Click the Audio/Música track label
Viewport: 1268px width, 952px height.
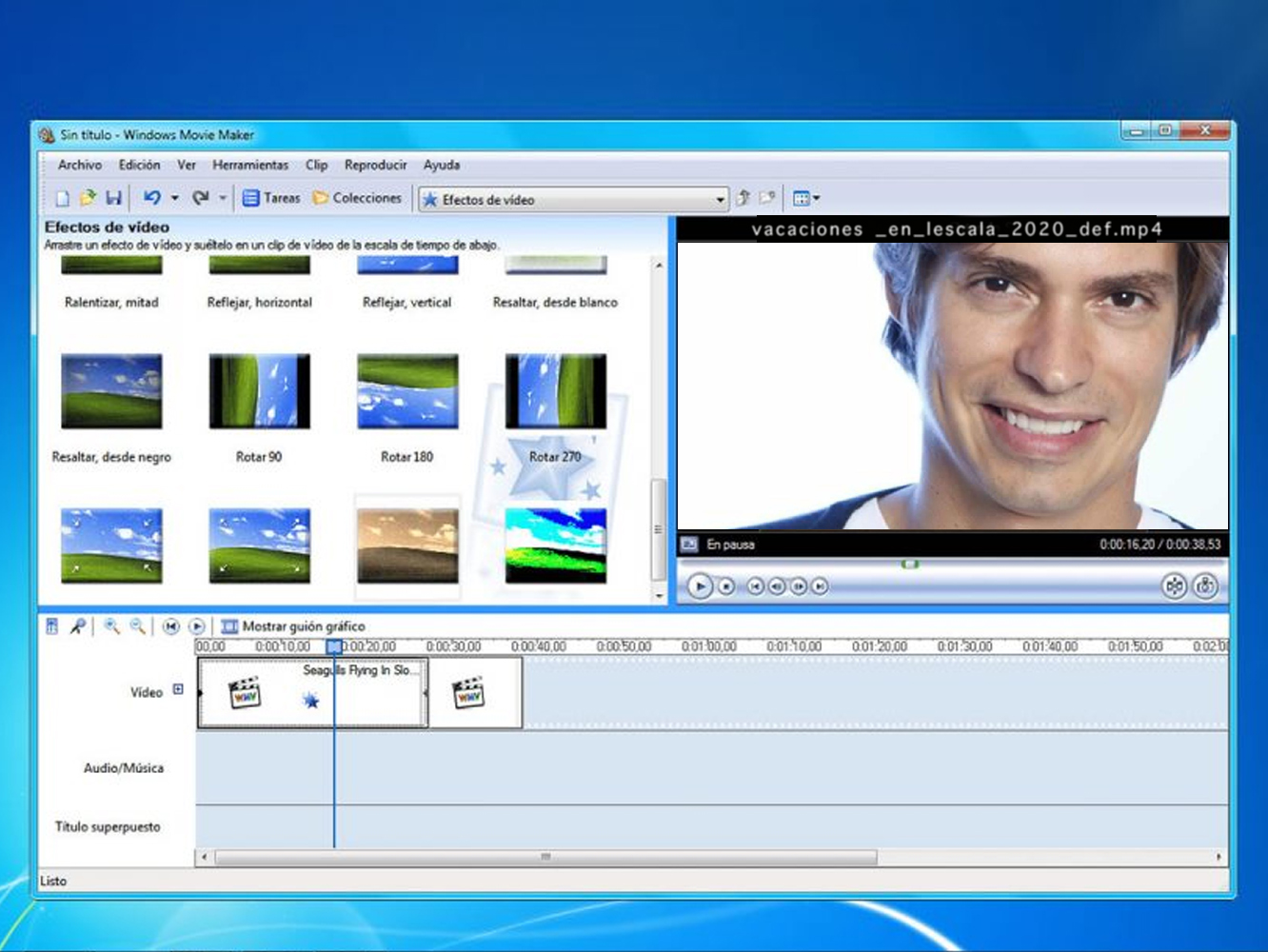(124, 768)
